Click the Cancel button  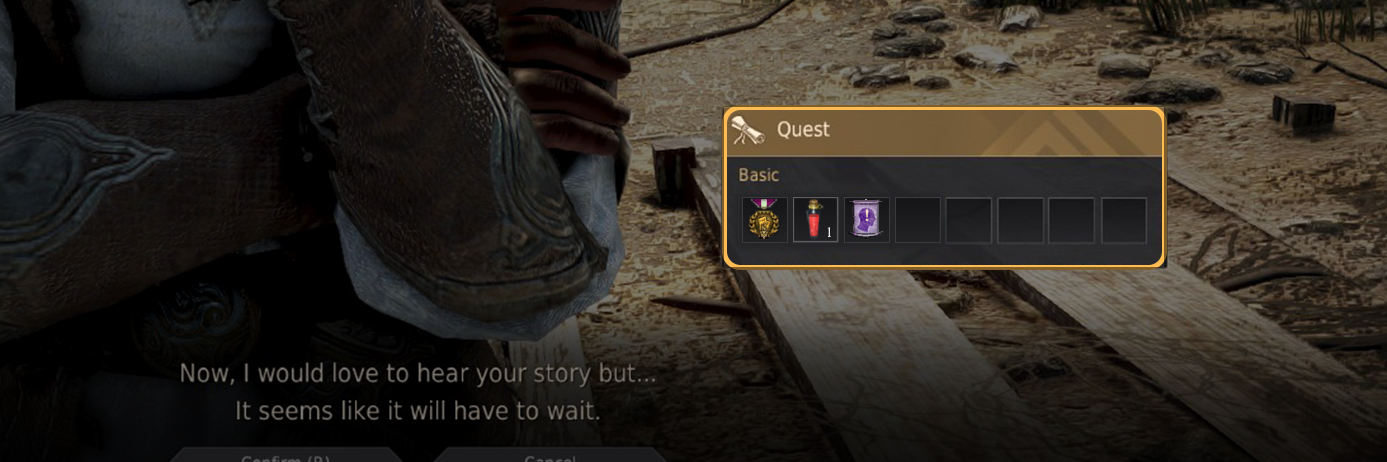click(549, 456)
